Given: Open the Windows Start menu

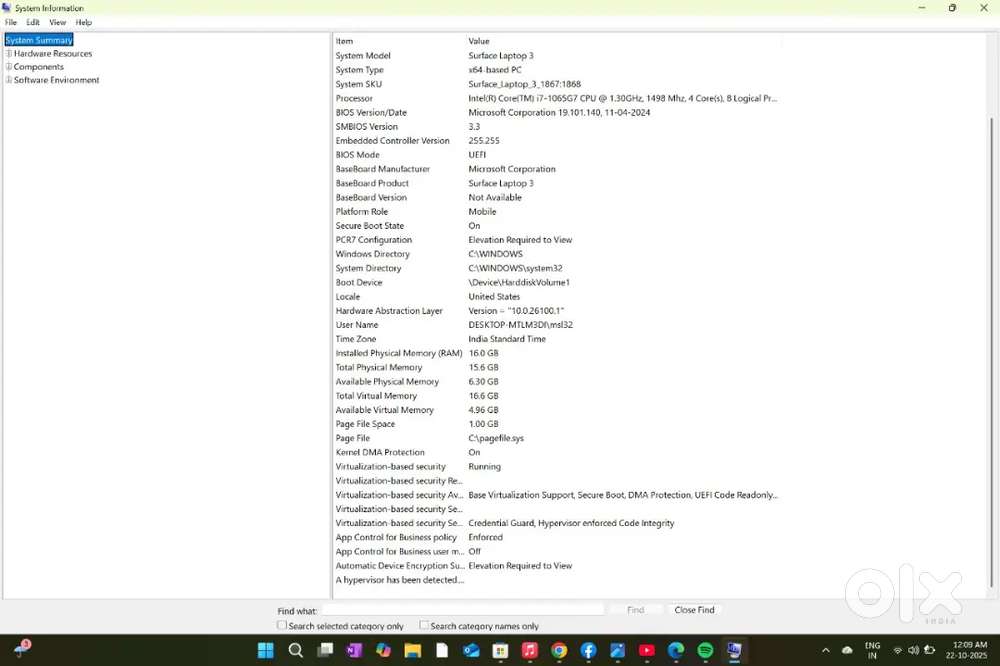Looking at the screenshot, I should pyautogui.click(x=266, y=651).
